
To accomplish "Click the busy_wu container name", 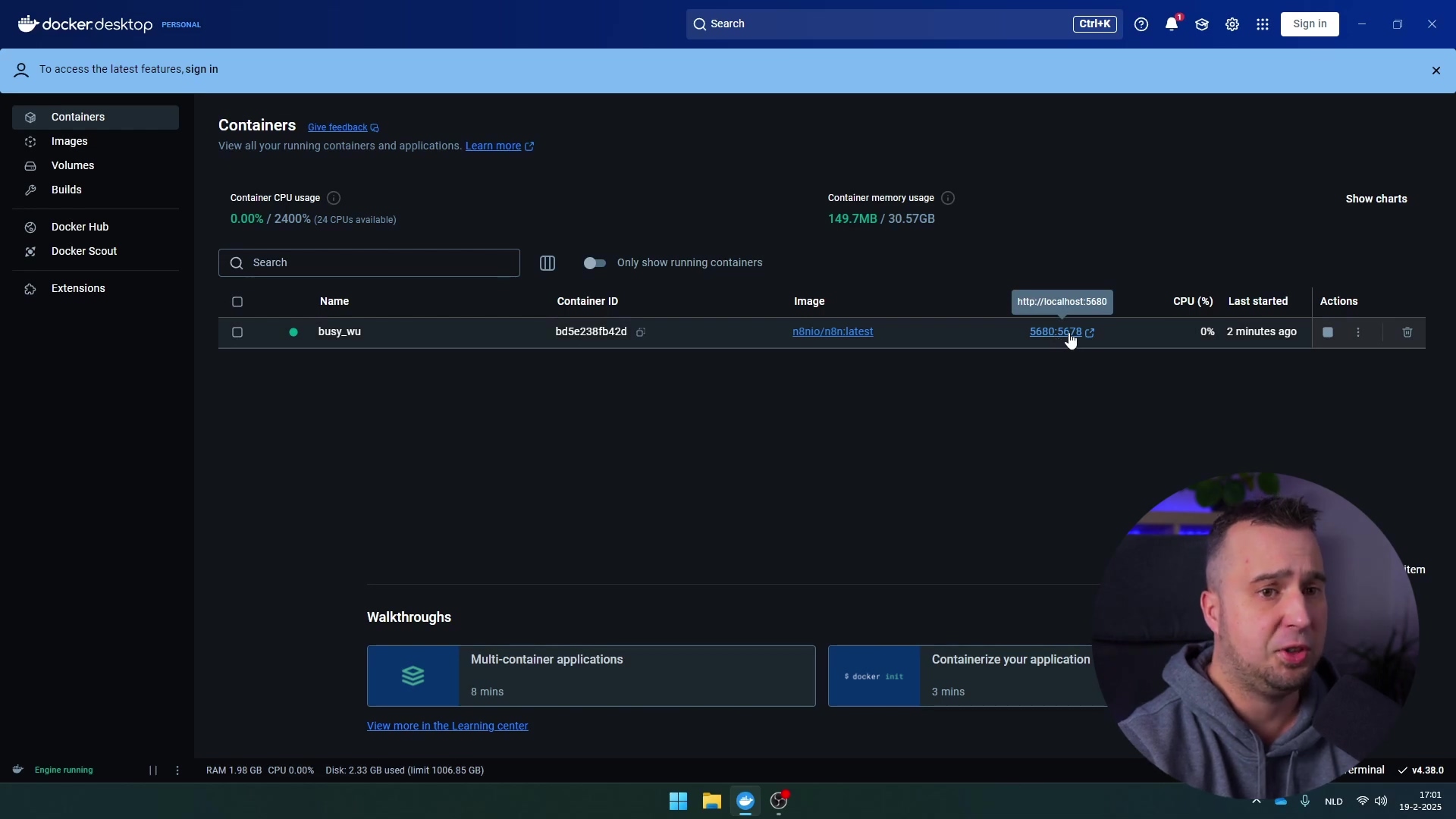I will tap(340, 332).
